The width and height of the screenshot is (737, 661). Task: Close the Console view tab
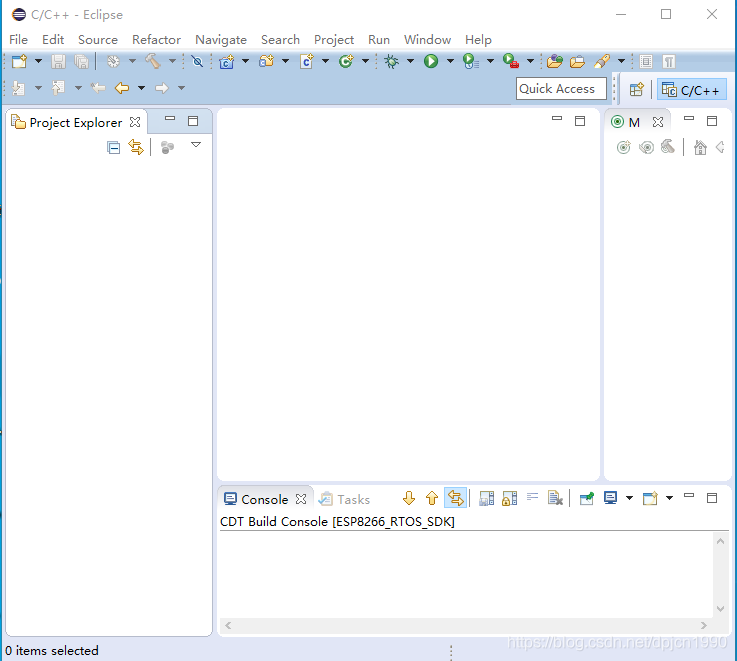301,499
